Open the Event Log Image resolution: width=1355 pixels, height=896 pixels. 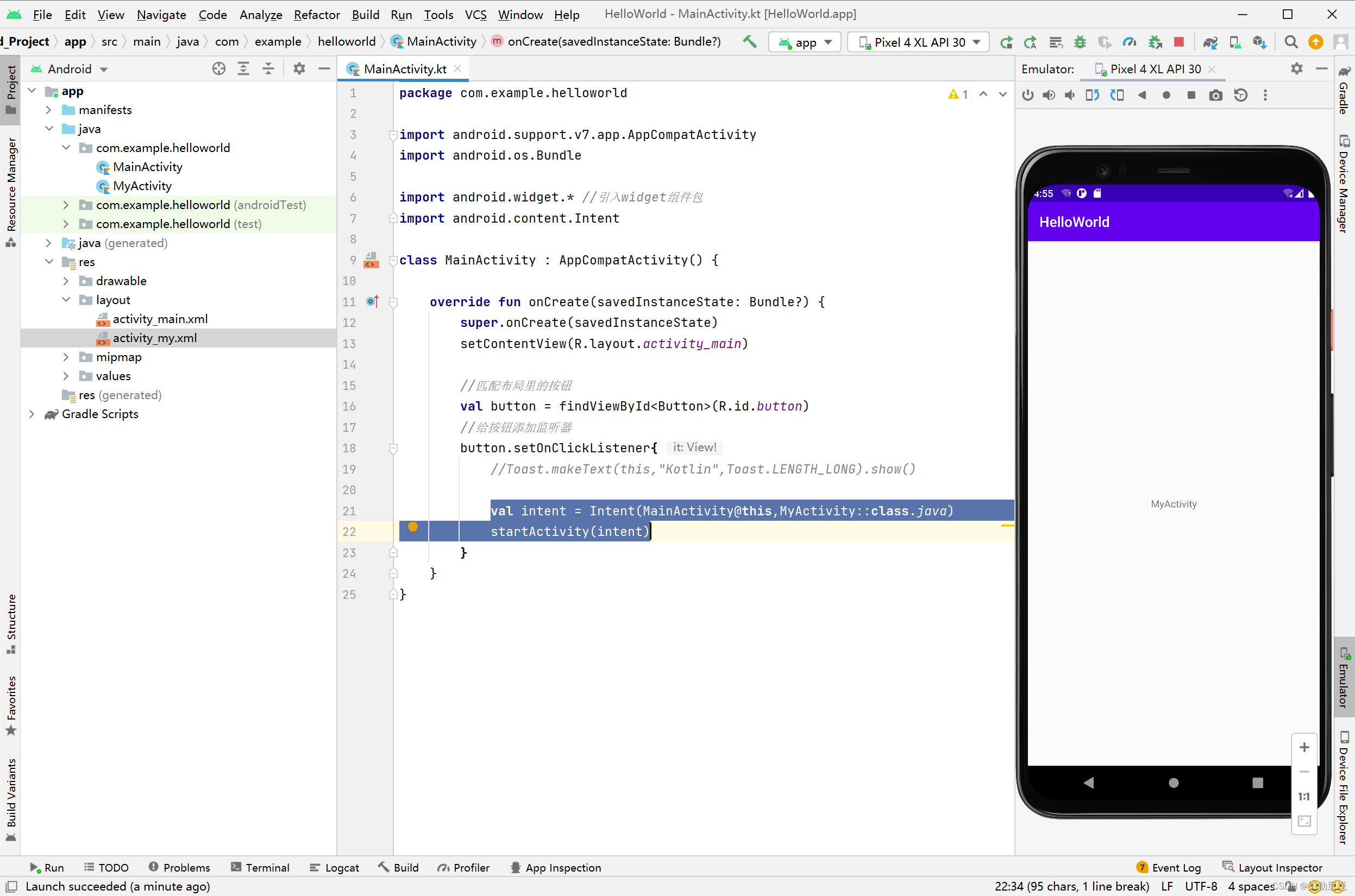tap(1169, 867)
